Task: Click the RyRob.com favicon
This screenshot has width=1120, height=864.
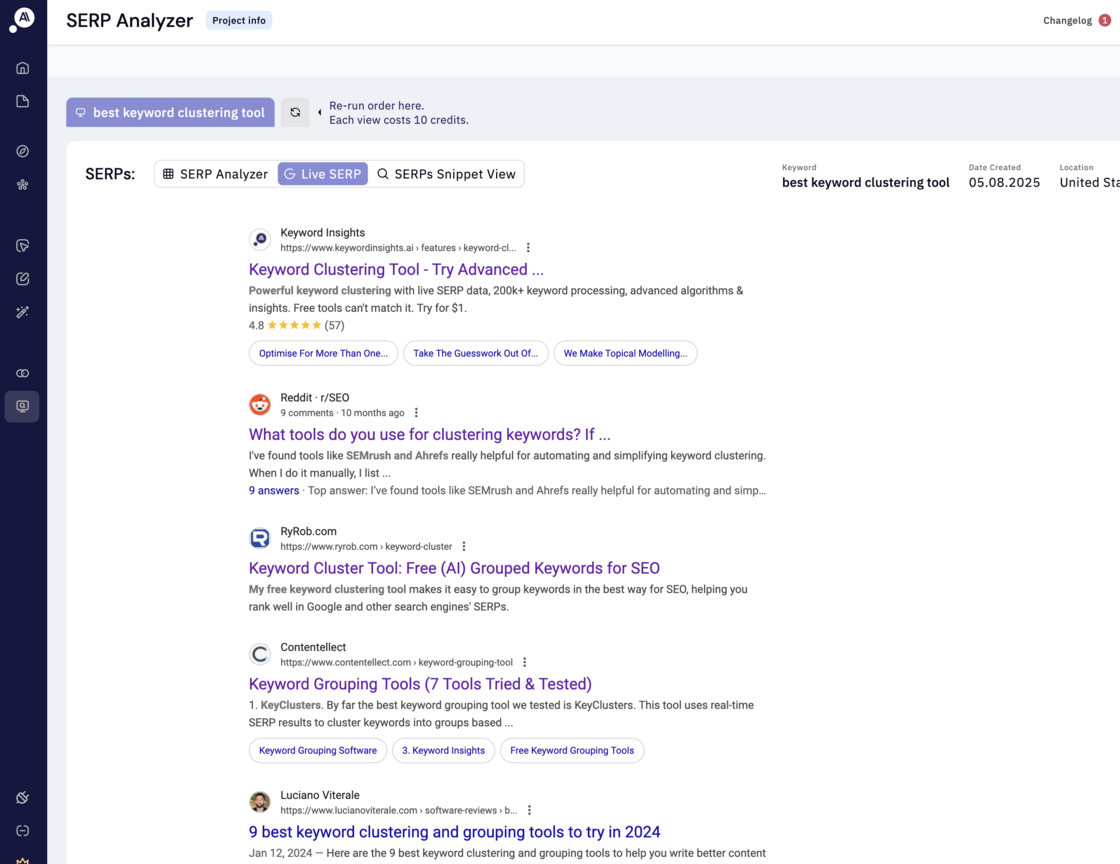Action: 260,538
